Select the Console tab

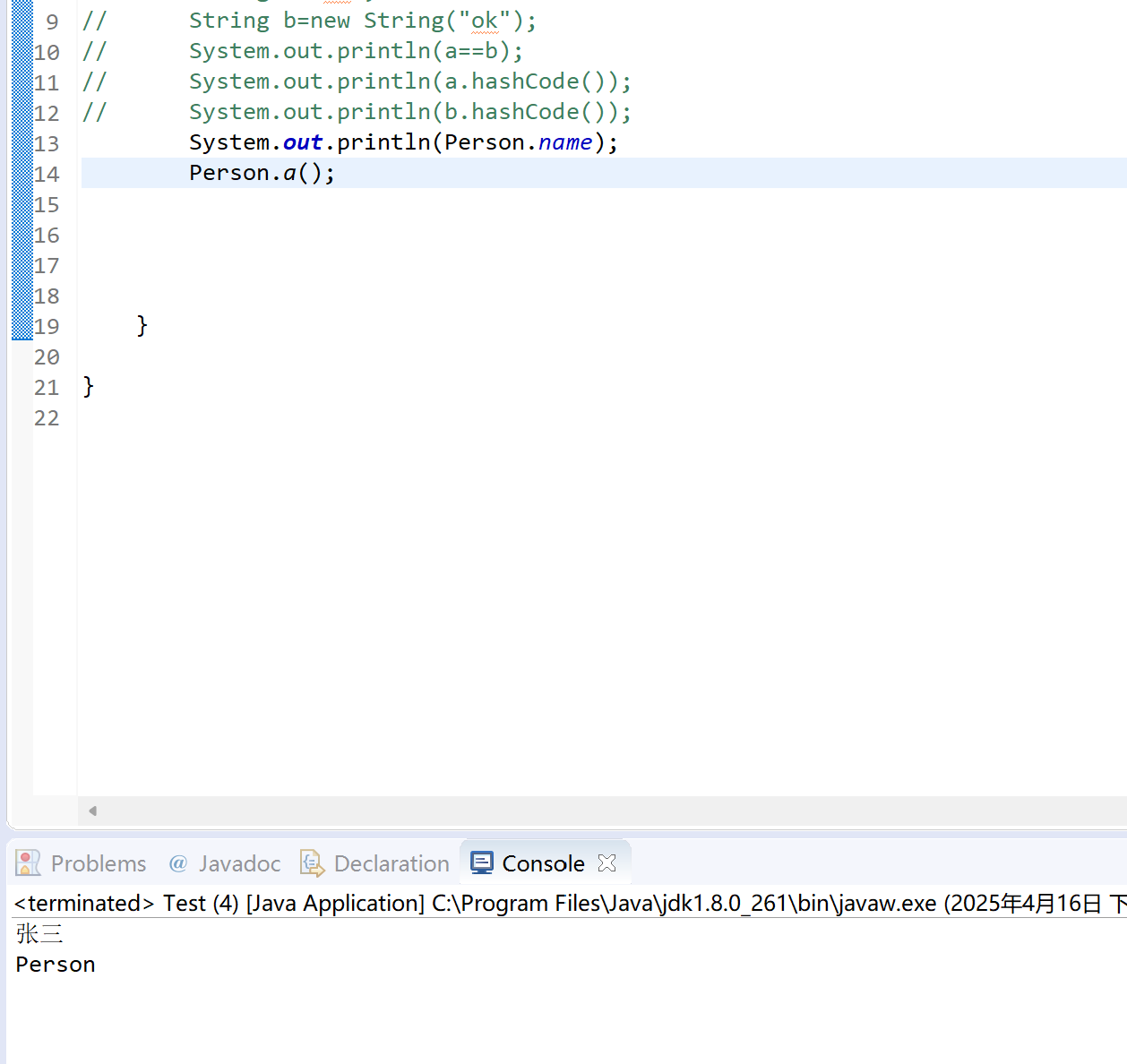pyautogui.click(x=543, y=863)
